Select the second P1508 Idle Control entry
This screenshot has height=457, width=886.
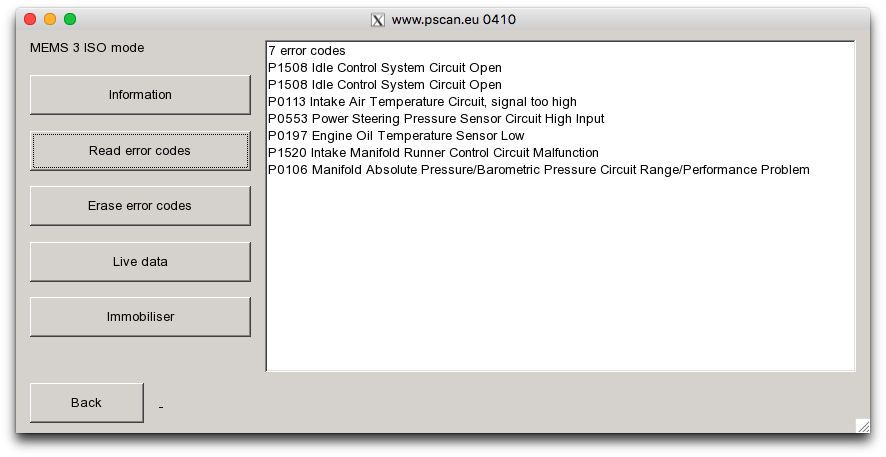pyautogui.click(x=385, y=85)
